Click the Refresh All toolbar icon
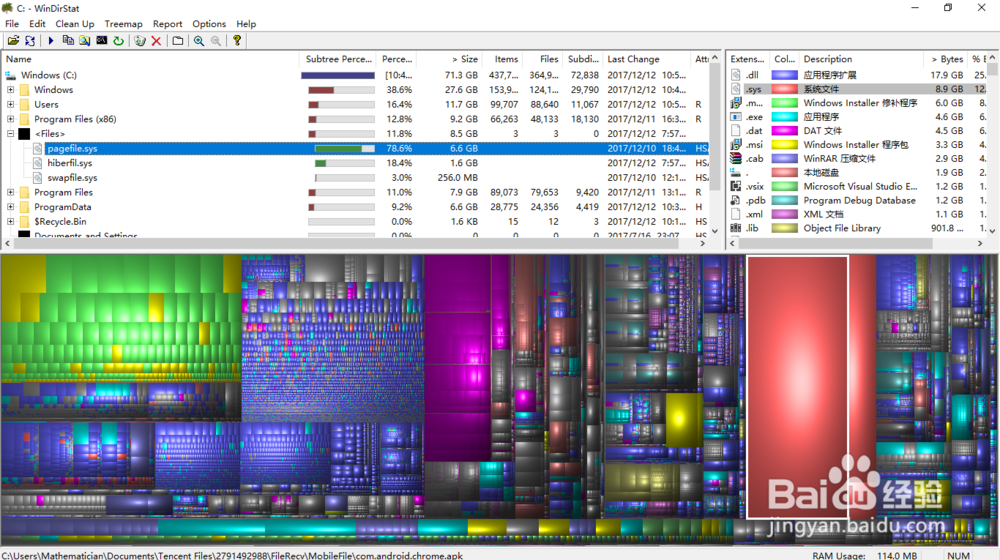The image size is (1000, 560). click(x=30, y=41)
